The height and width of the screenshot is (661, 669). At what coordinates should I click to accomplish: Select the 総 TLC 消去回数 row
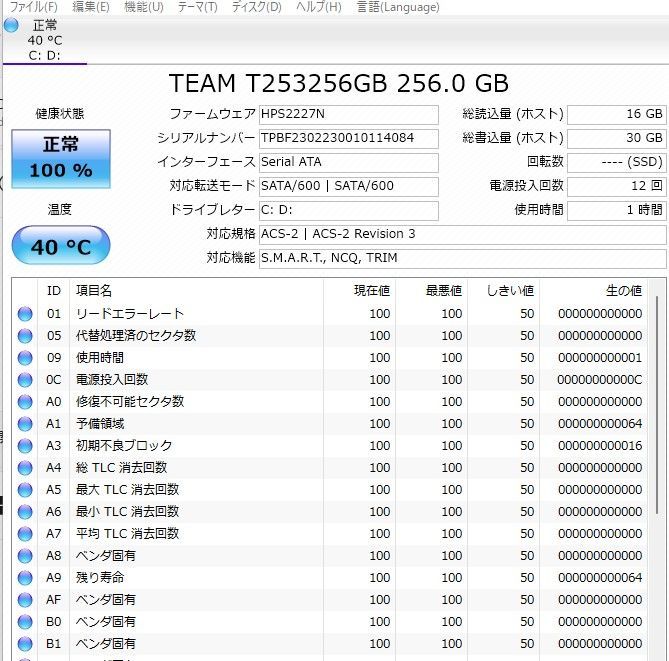pos(330,468)
